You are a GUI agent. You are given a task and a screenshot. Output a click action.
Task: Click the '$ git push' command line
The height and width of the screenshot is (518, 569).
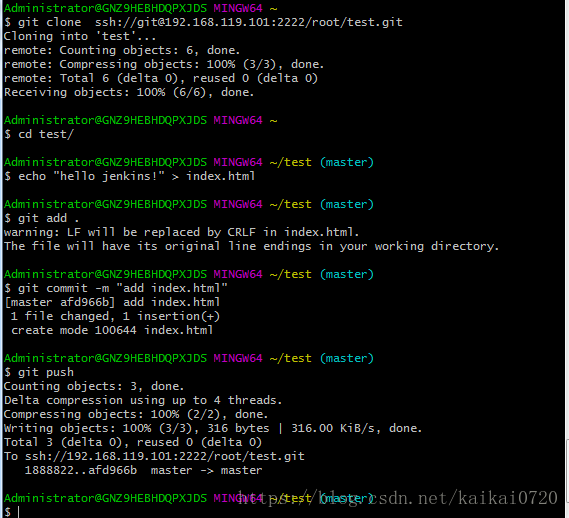point(39,372)
